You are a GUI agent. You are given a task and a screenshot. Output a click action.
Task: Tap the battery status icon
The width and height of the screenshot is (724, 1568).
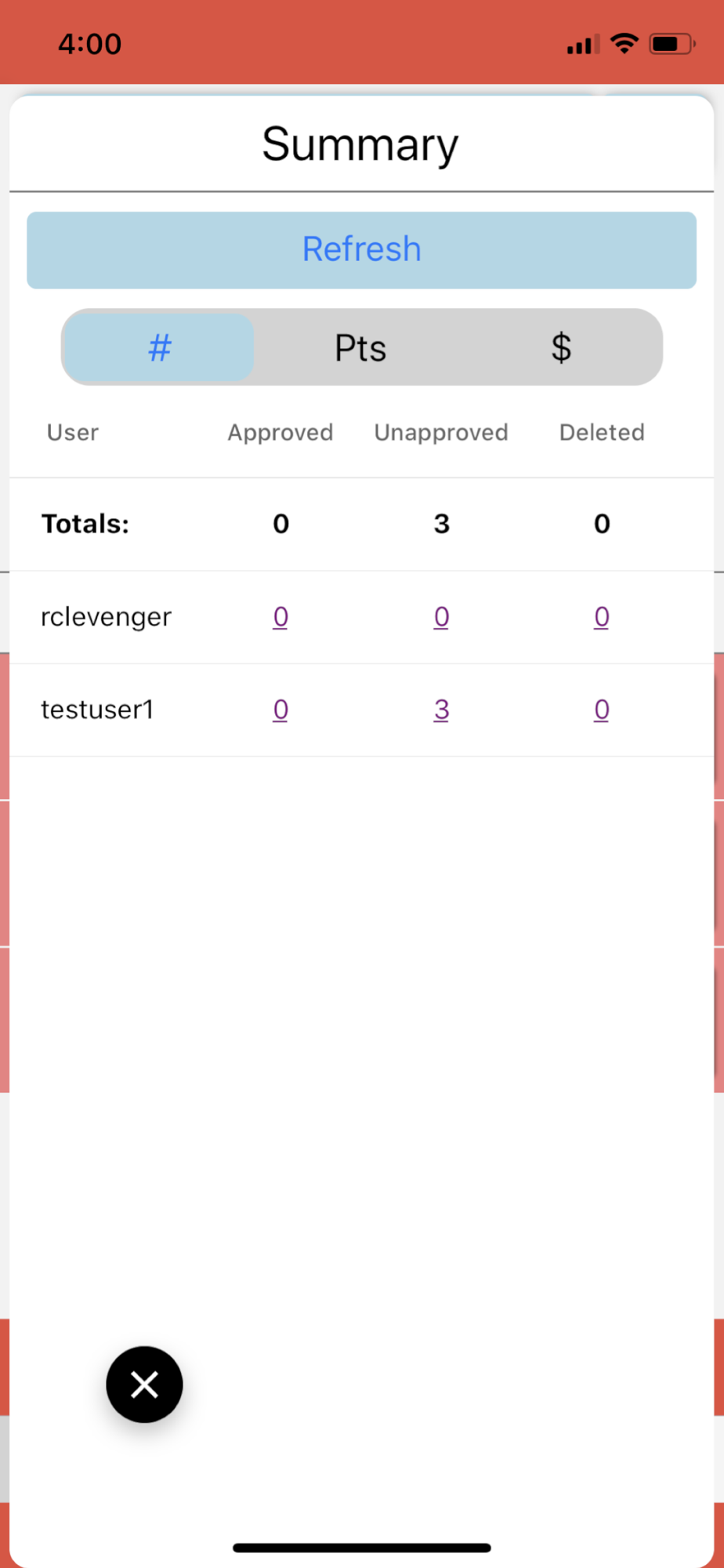coord(672,43)
